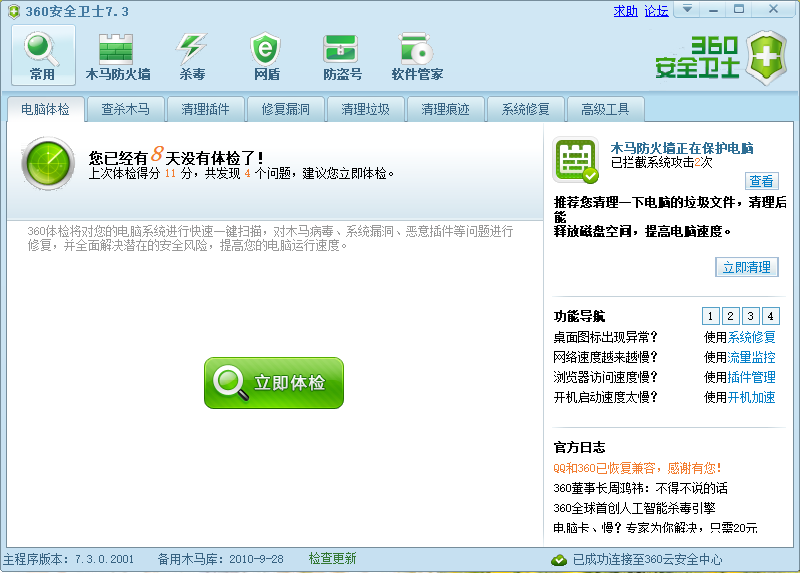Open news 电脑卡、慢？专家为你解决

[x=655, y=528]
